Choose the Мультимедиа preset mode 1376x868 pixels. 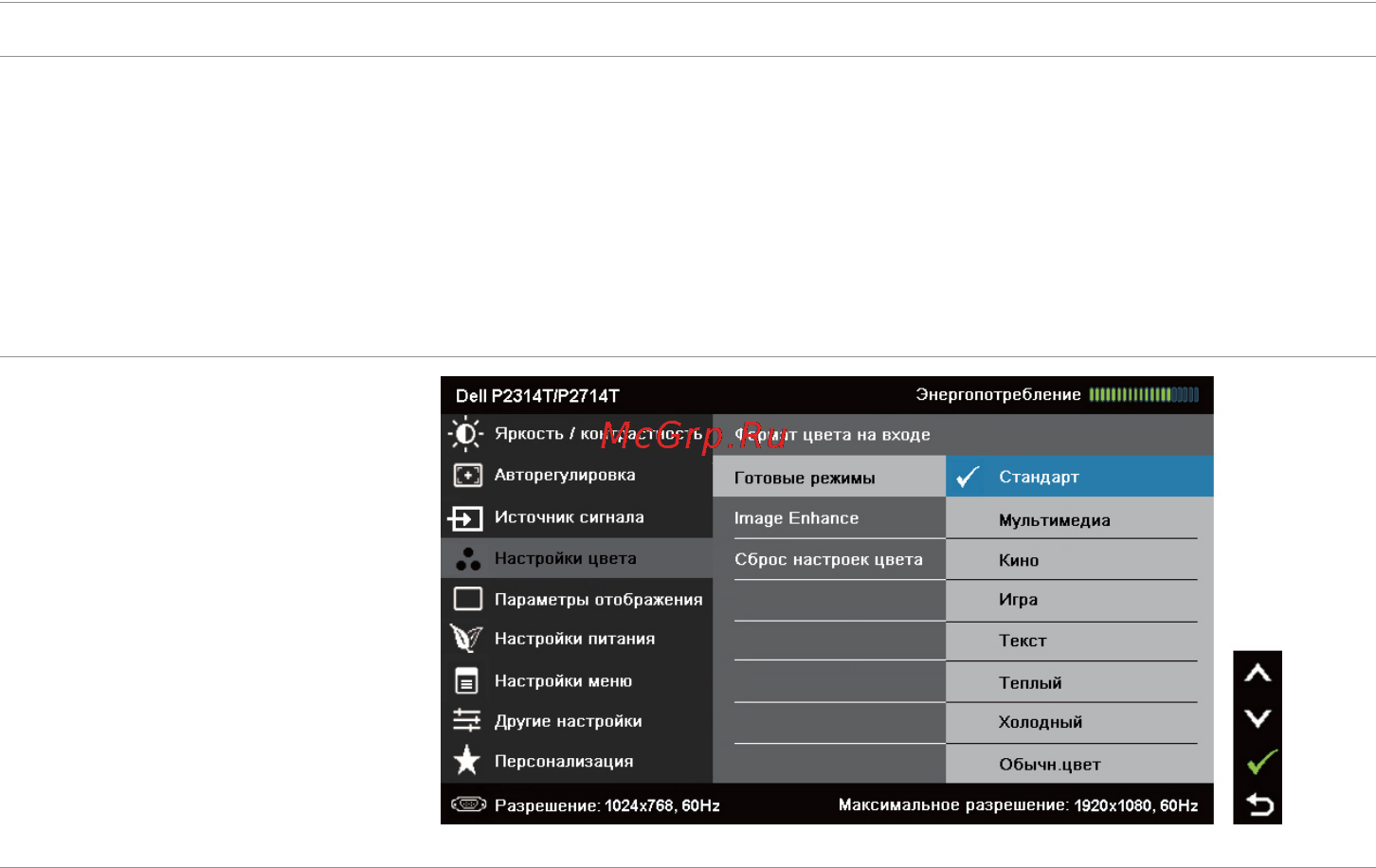1079,519
